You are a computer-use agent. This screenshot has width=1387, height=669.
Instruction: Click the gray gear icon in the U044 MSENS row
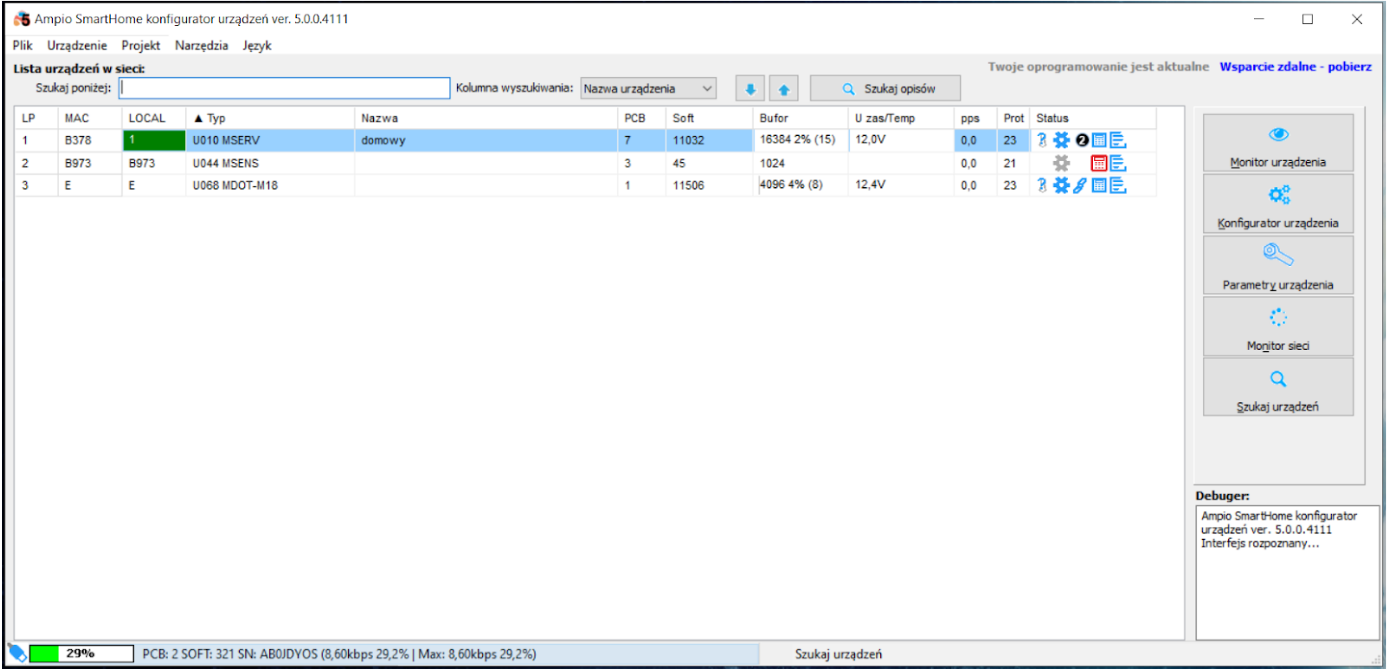[1061, 163]
